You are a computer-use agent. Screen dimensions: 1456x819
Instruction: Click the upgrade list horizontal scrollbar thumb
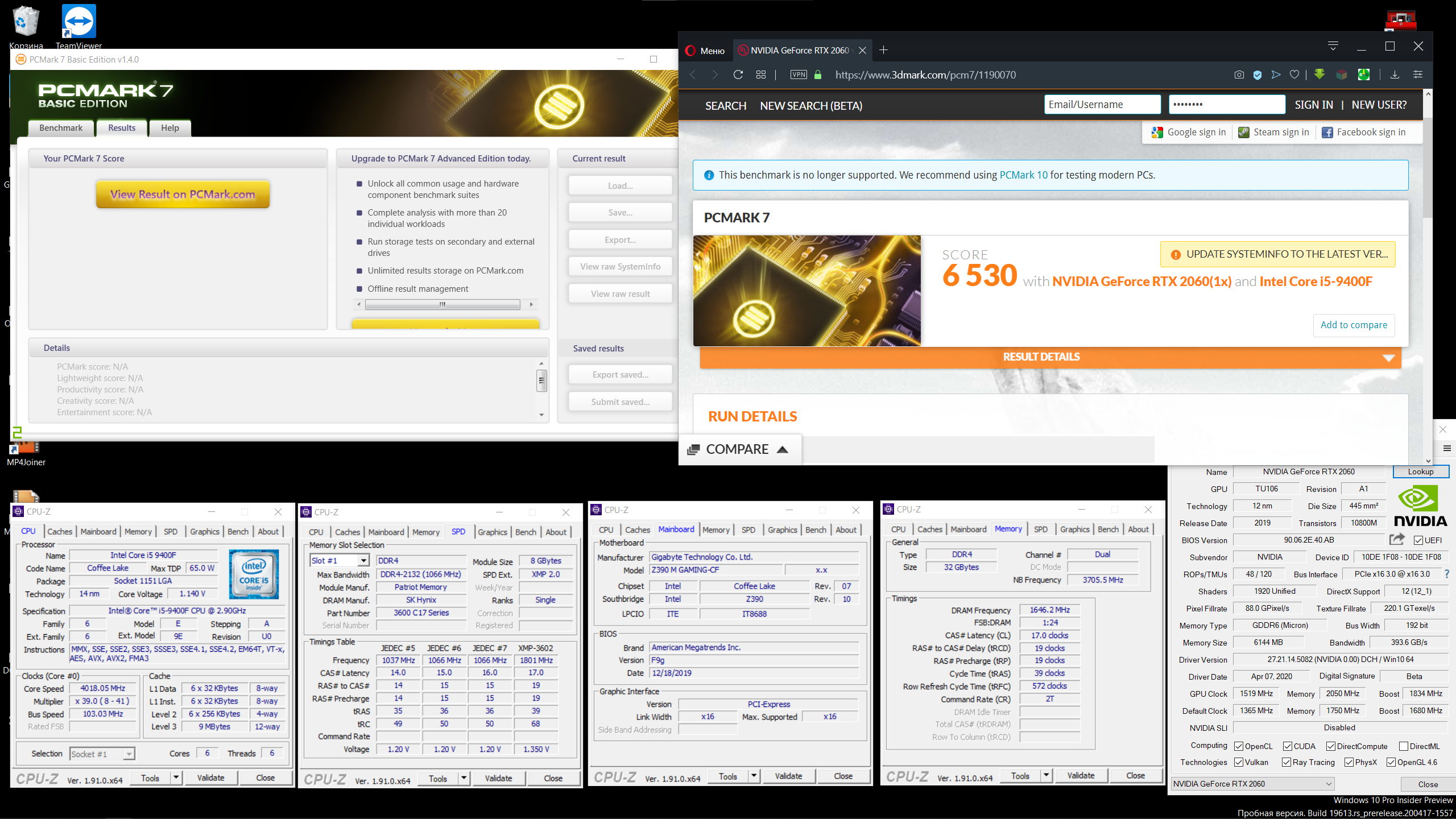442,304
